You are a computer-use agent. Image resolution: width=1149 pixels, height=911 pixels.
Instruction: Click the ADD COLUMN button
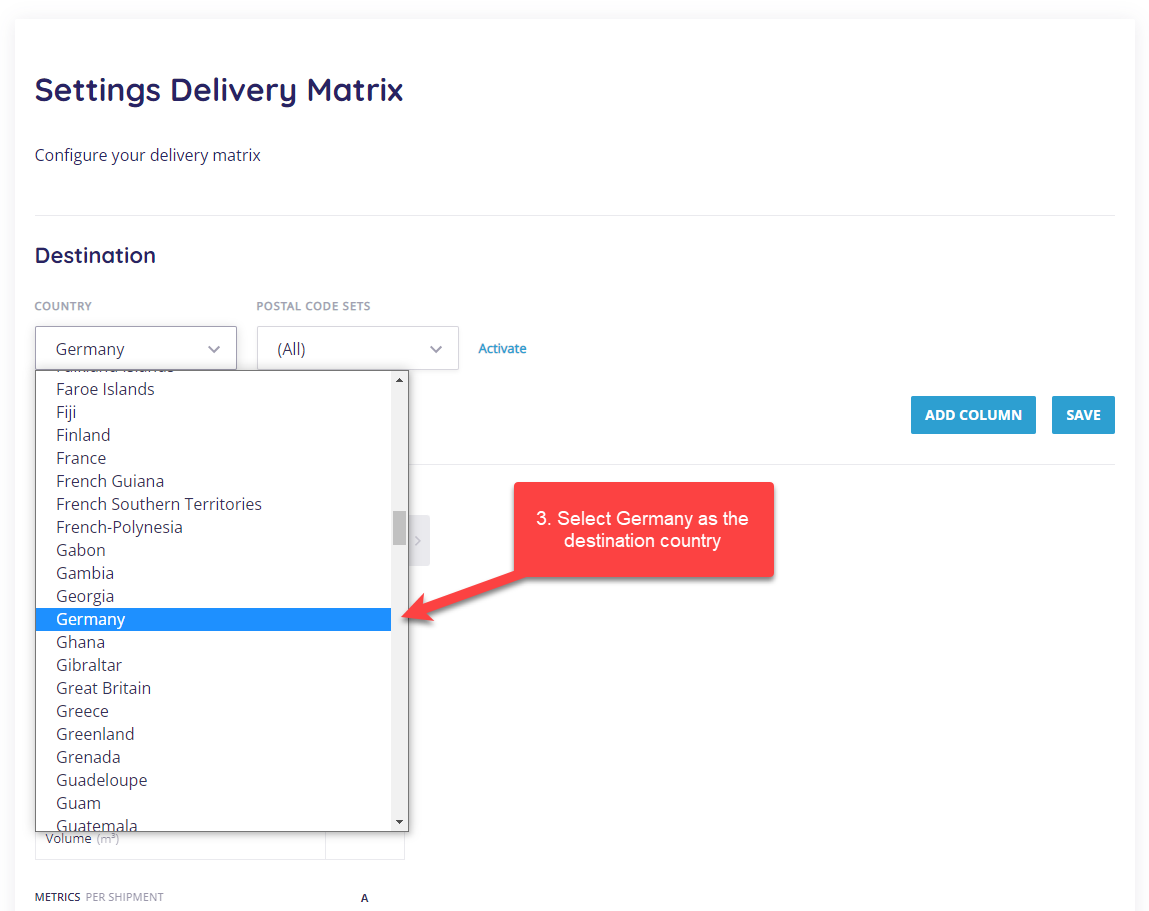[973, 415]
